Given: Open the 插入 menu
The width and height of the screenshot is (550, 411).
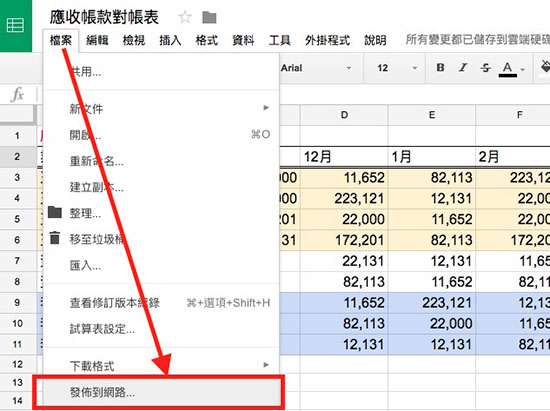Looking at the screenshot, I should 170,40.
